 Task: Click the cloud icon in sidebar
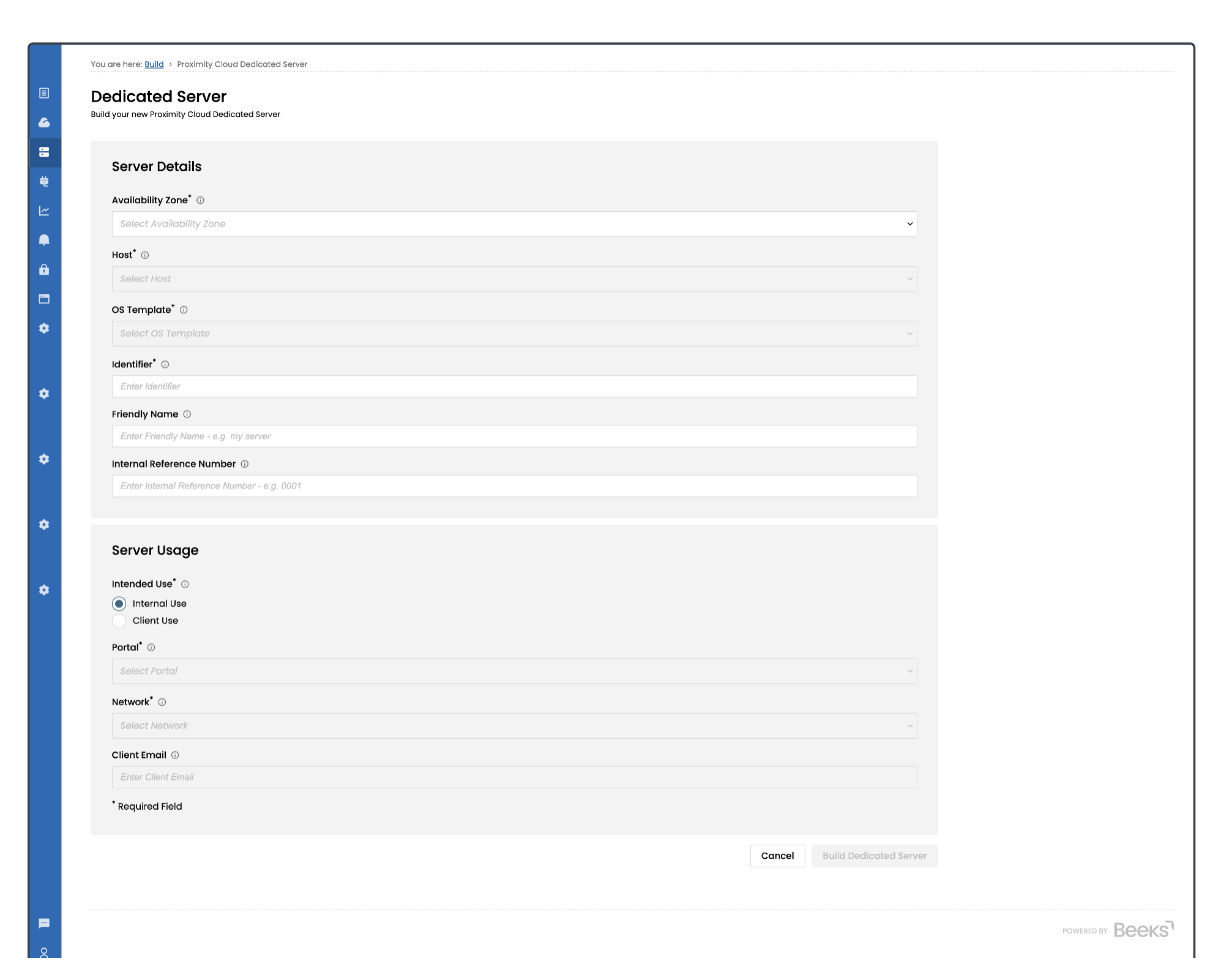[44, 122]
